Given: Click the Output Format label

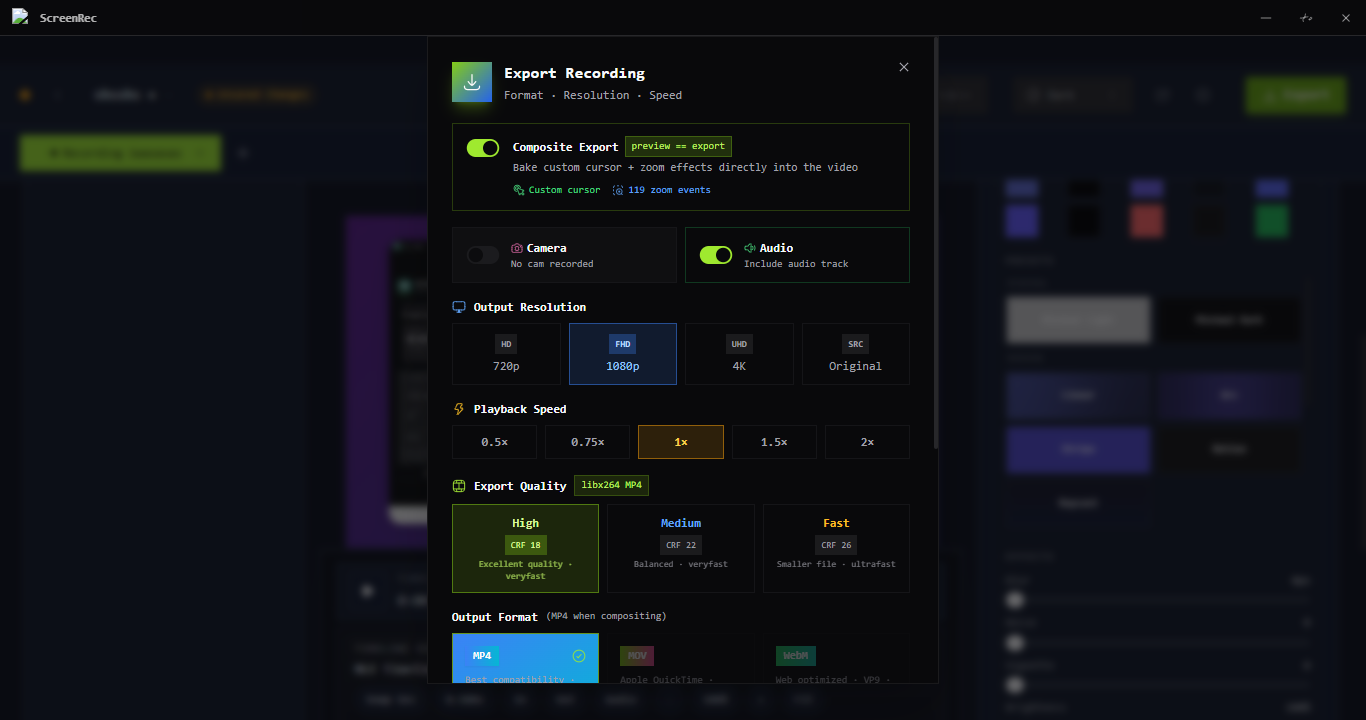Looking at the screenshot, I should [495, 617].
